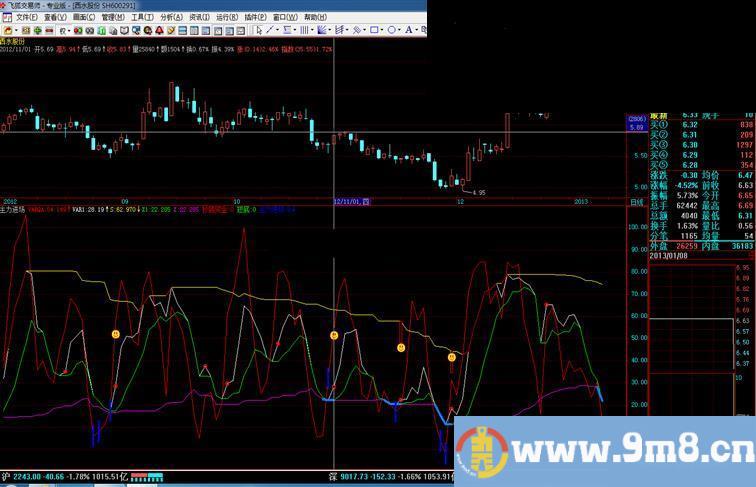
Task: Pick the rectangle drawing tool
Action: point(373,29)
